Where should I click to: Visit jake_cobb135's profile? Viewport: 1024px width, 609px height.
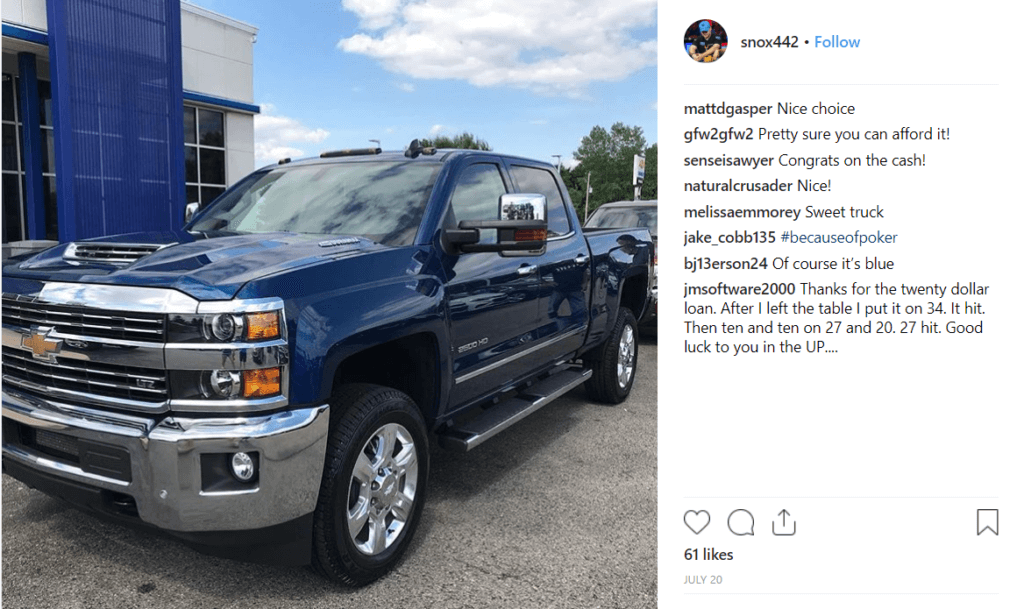click(729, 237)
